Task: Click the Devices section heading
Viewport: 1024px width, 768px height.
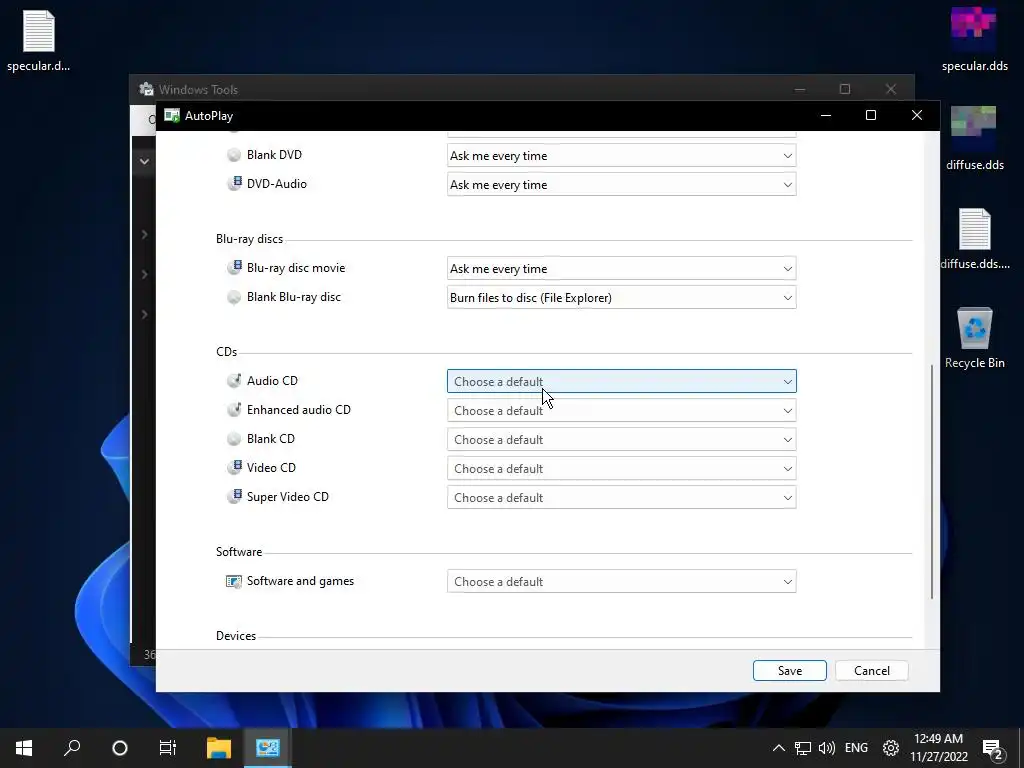Action: point(236,636)
